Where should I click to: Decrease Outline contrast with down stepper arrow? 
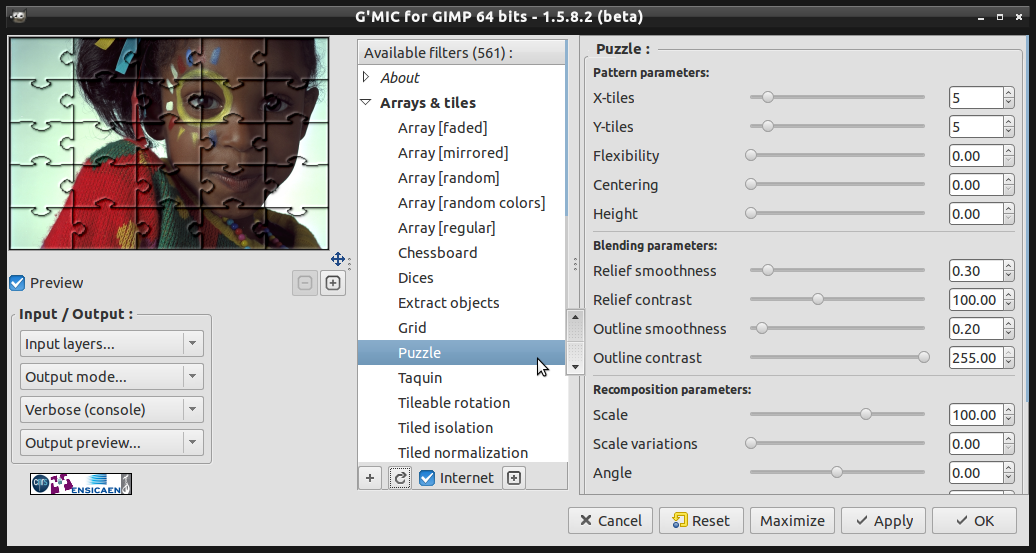(x=1008, y=363)
